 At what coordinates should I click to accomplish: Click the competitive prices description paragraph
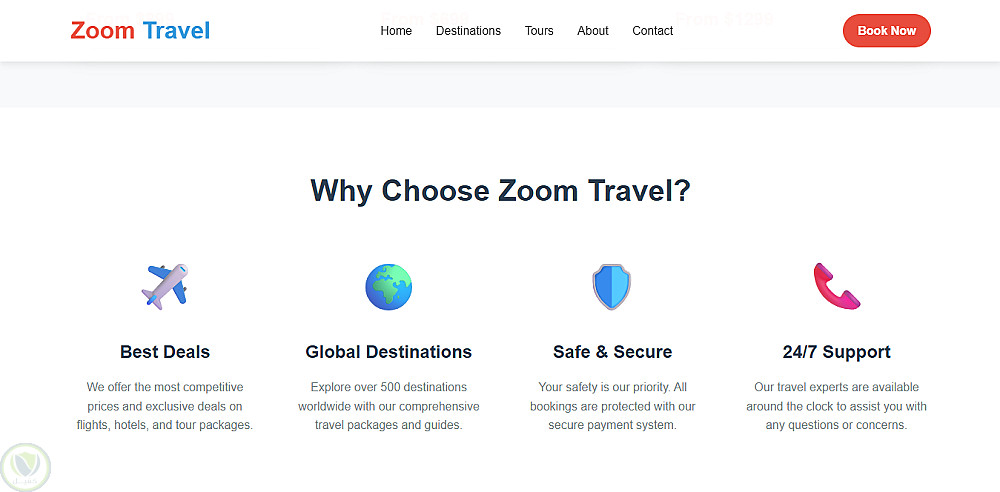coord(165,406)
